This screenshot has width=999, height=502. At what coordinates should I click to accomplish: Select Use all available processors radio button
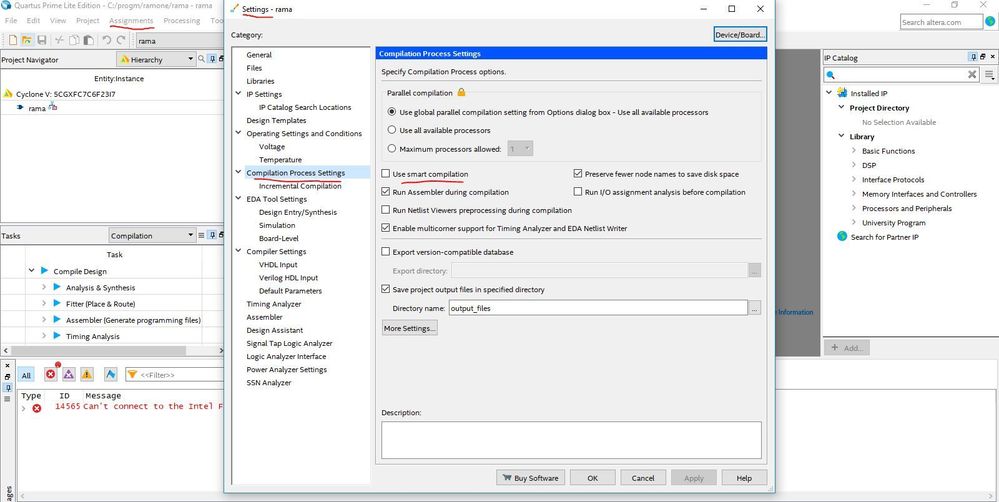(x=392, y=130)
